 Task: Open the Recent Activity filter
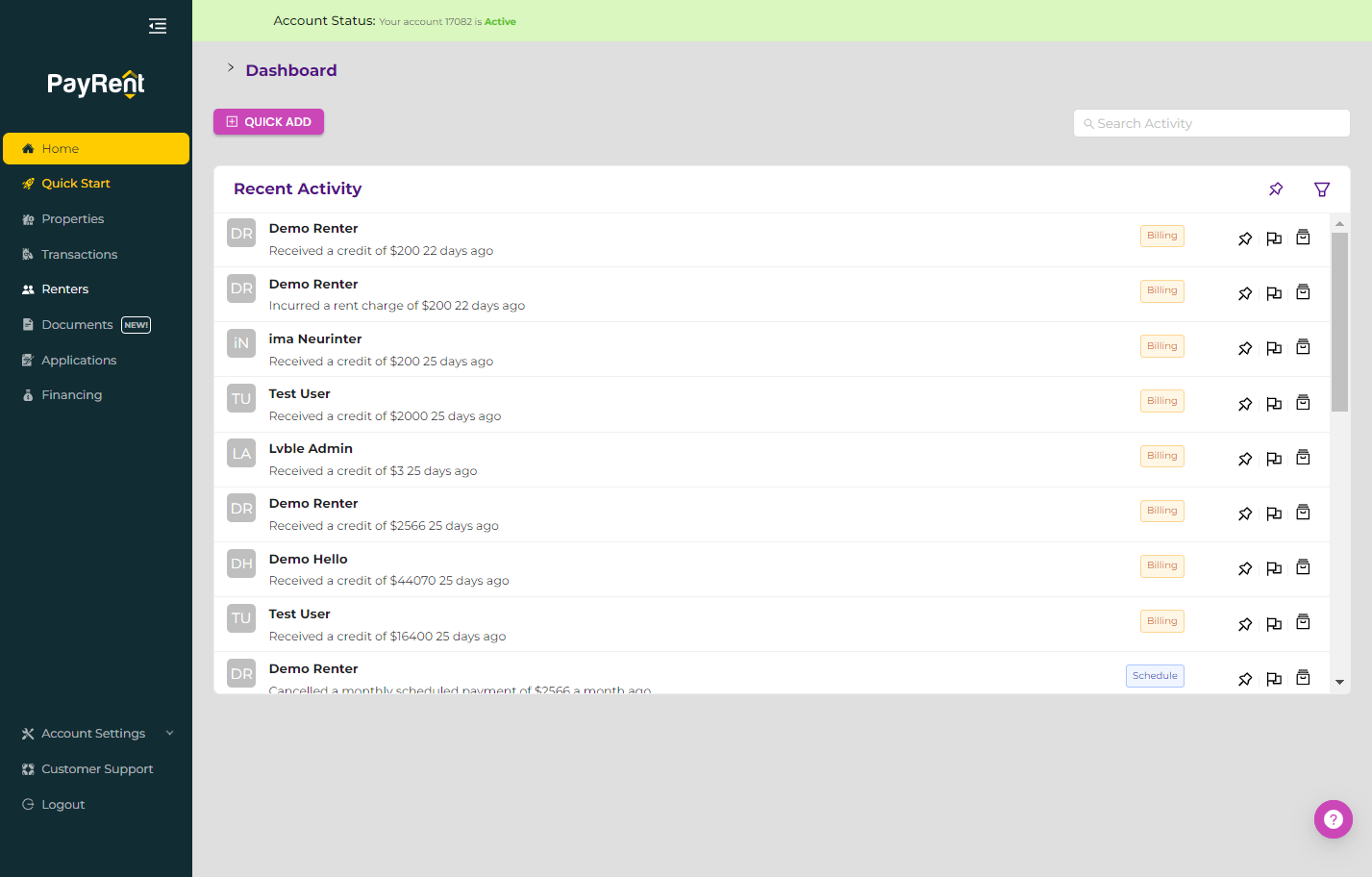pos(1322,189)
